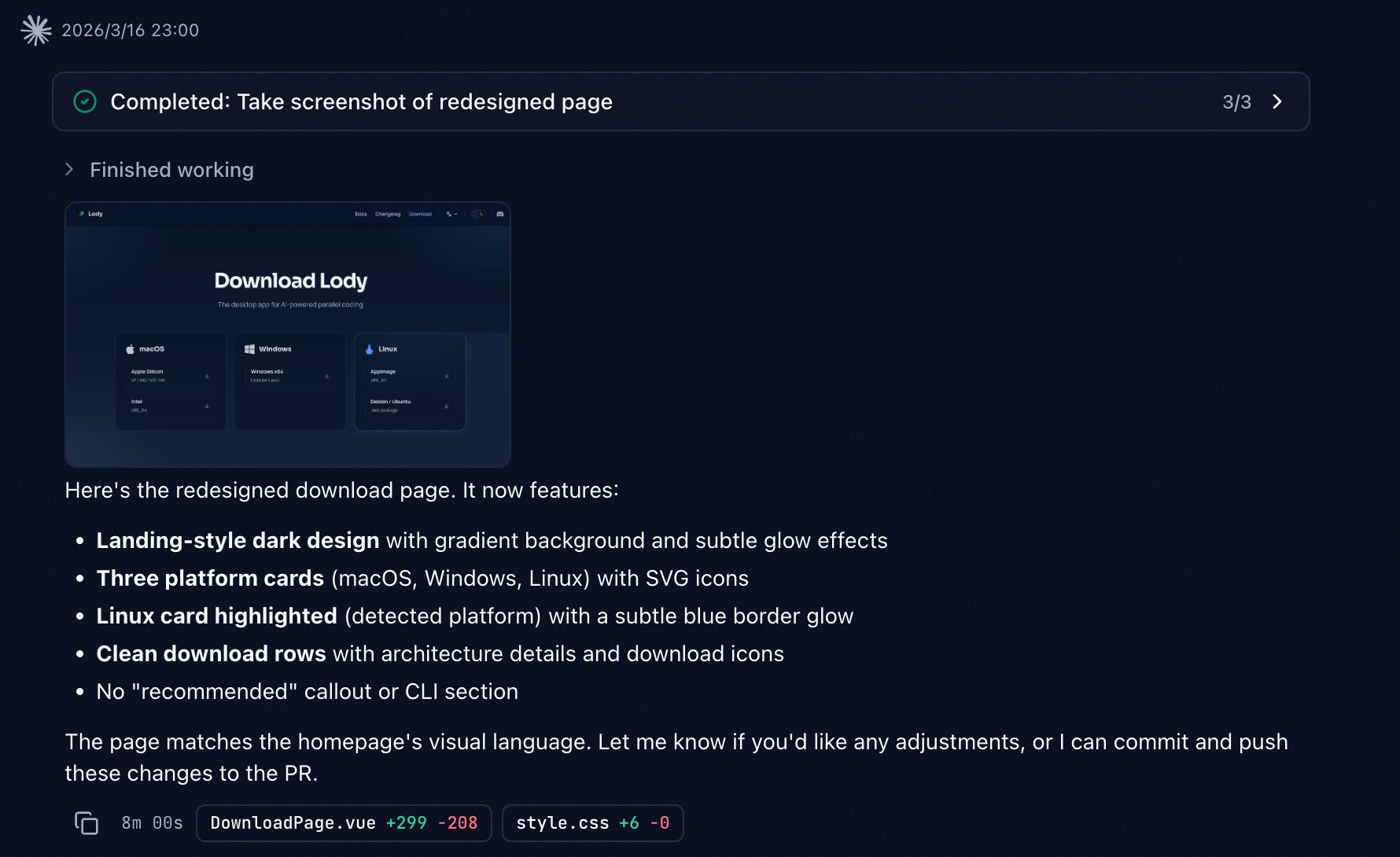Click the green completed checkmark icon
Screen dimensions: 1400x857
coord(85,102)
